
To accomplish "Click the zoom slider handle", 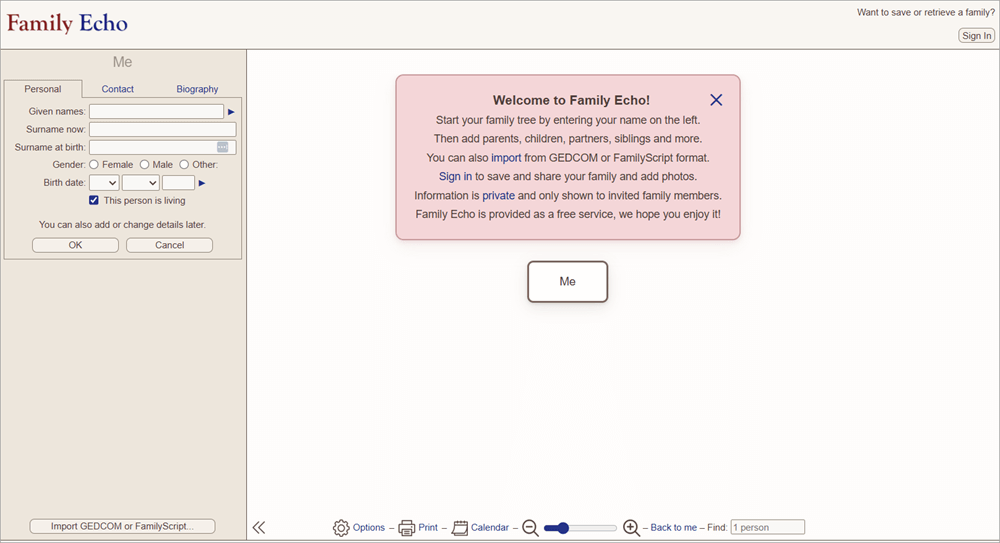I will click(x=562, y=528).
